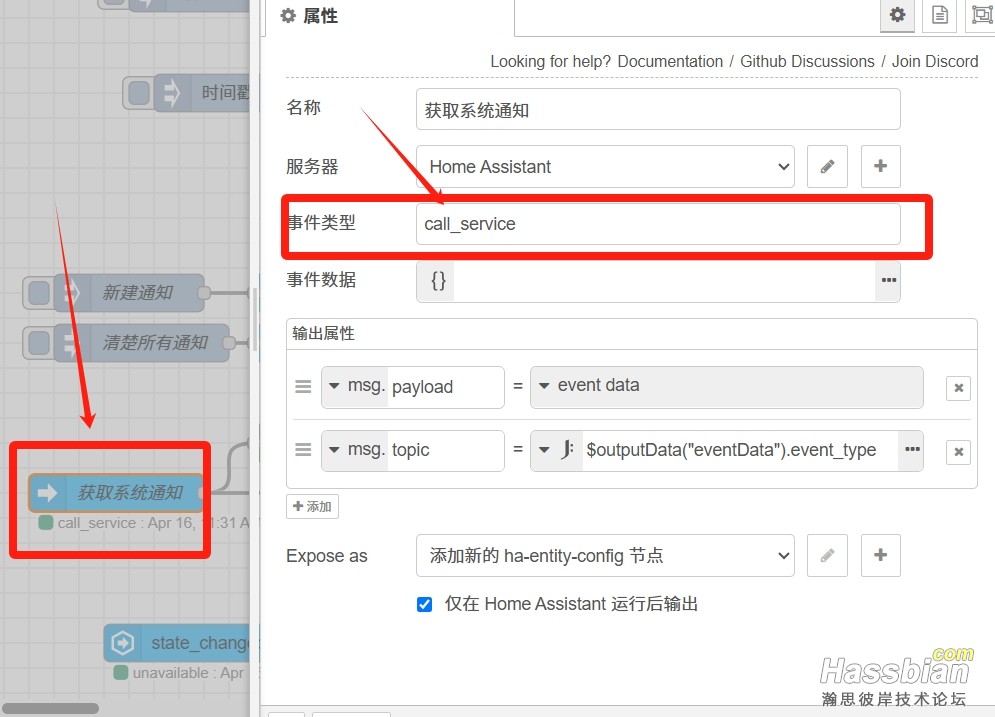This screenshot has height=717, width=995.
Task: Open the node settings gear tab
Action: tap(897, 15)
